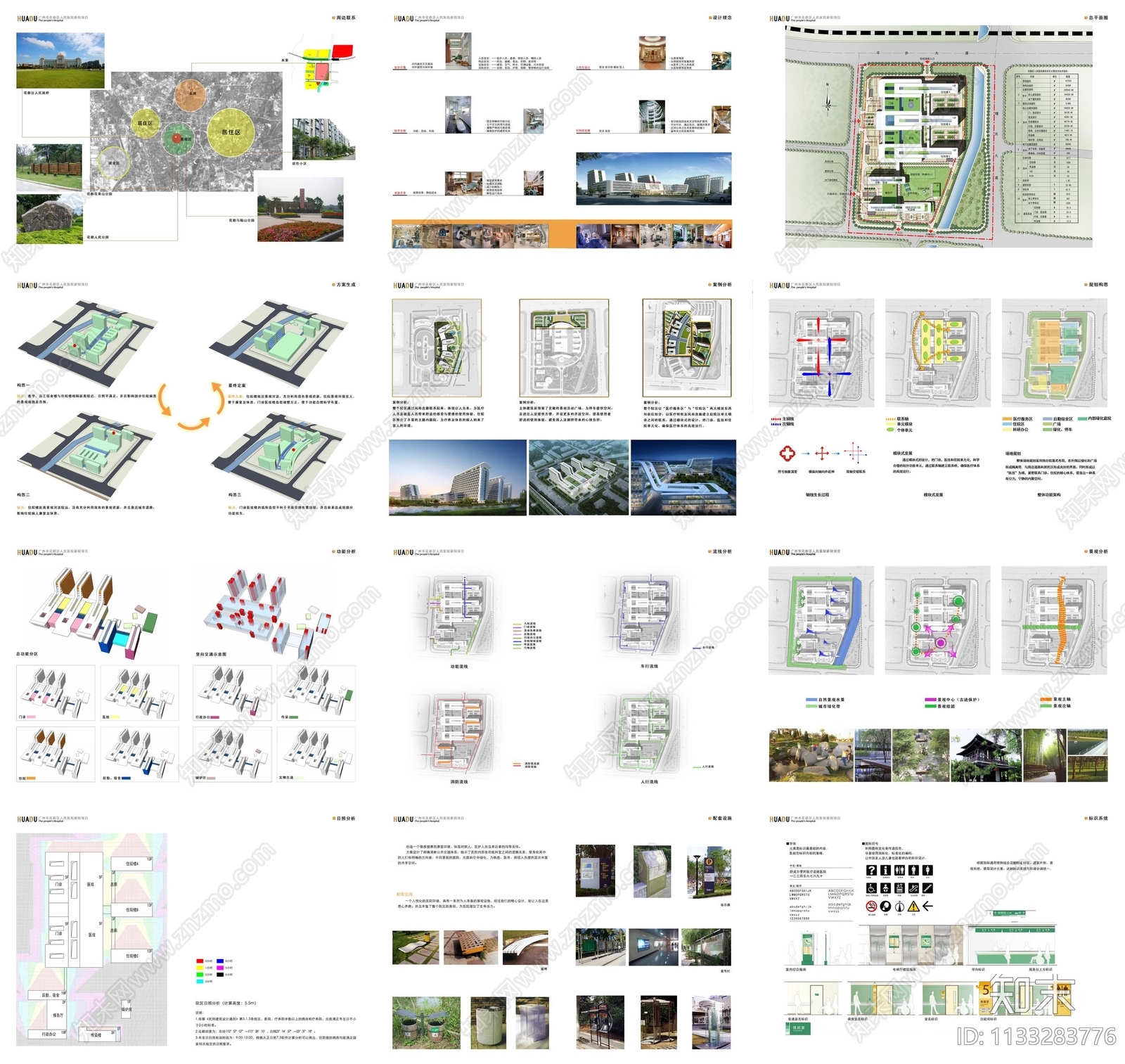Click the night aerial rendering of the hospital
This screenshot has height=1064, width=1125.
click(683, 477)
